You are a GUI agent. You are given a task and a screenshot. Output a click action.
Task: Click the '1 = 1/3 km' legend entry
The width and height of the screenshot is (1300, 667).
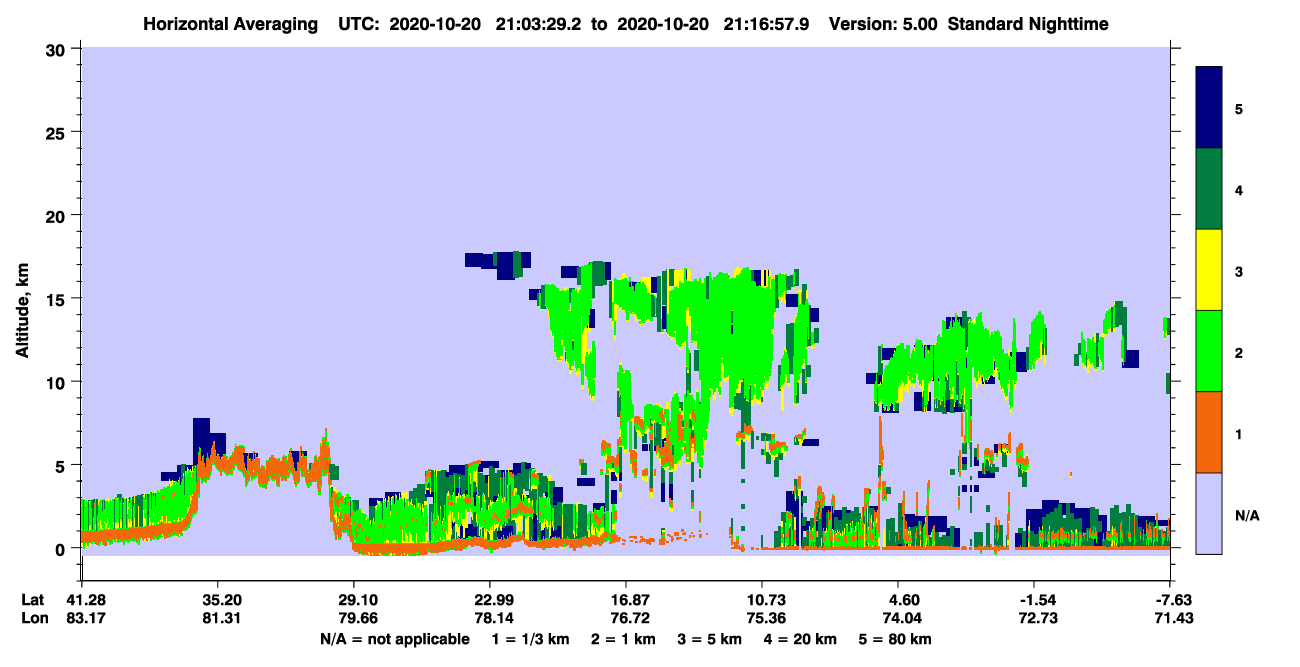point(528,639)
